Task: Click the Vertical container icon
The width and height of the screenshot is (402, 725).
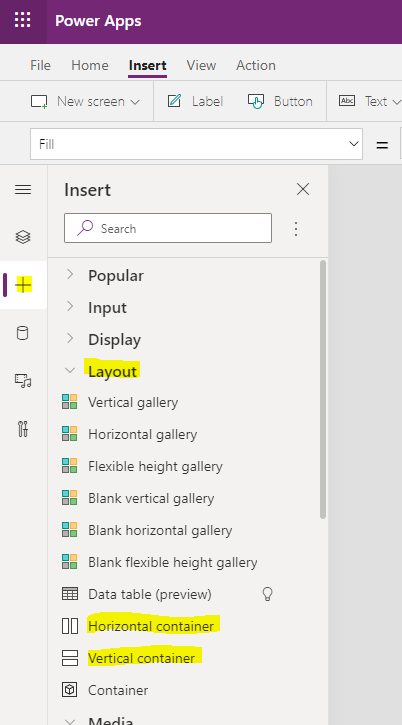Action: (70, 658)
